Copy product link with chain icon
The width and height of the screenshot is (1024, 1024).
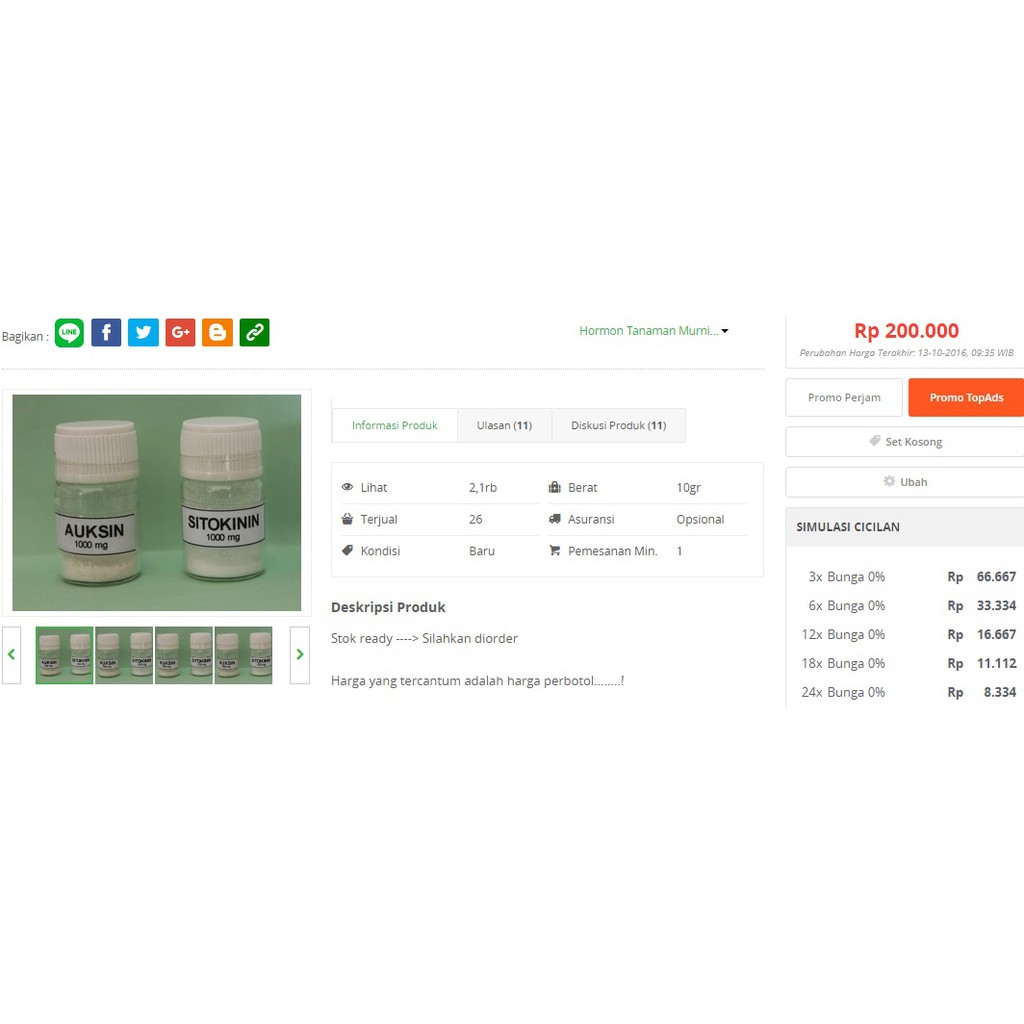pos(254,333)
